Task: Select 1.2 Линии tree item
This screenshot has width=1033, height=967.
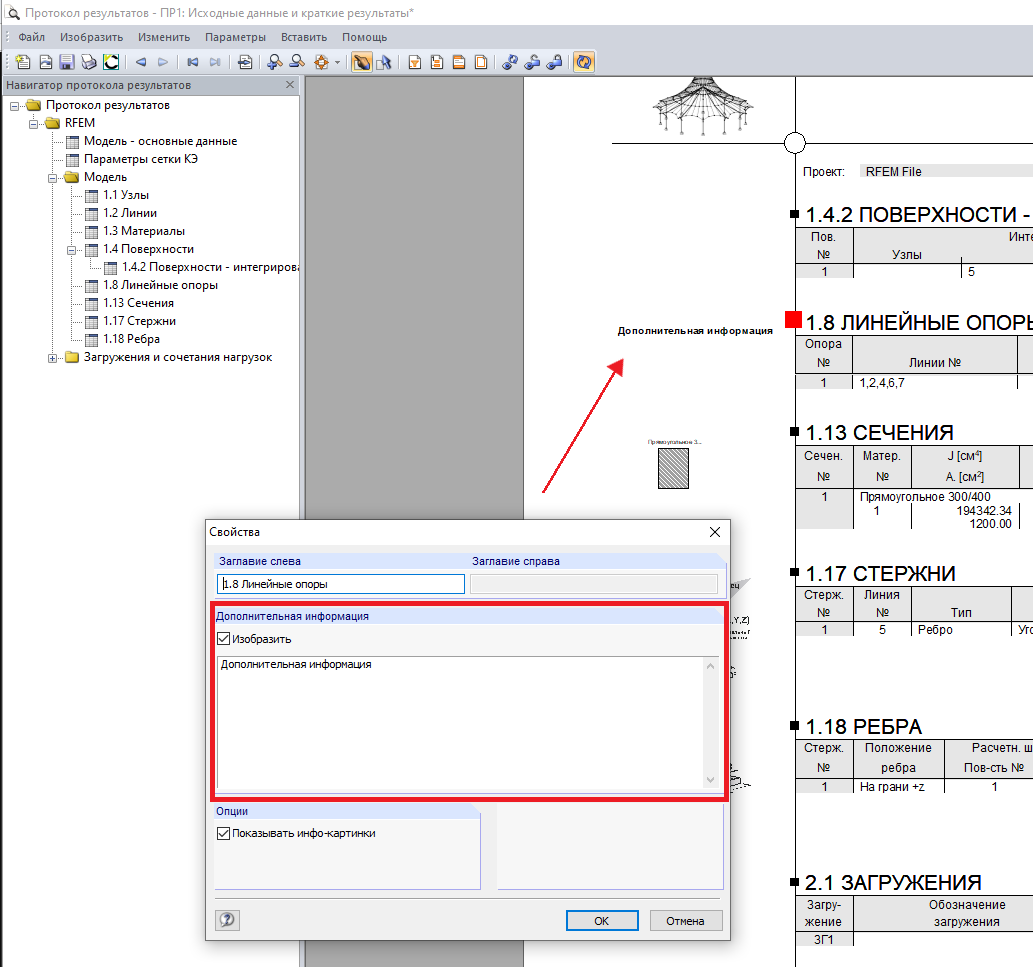Action: click(x=130, y=213)
